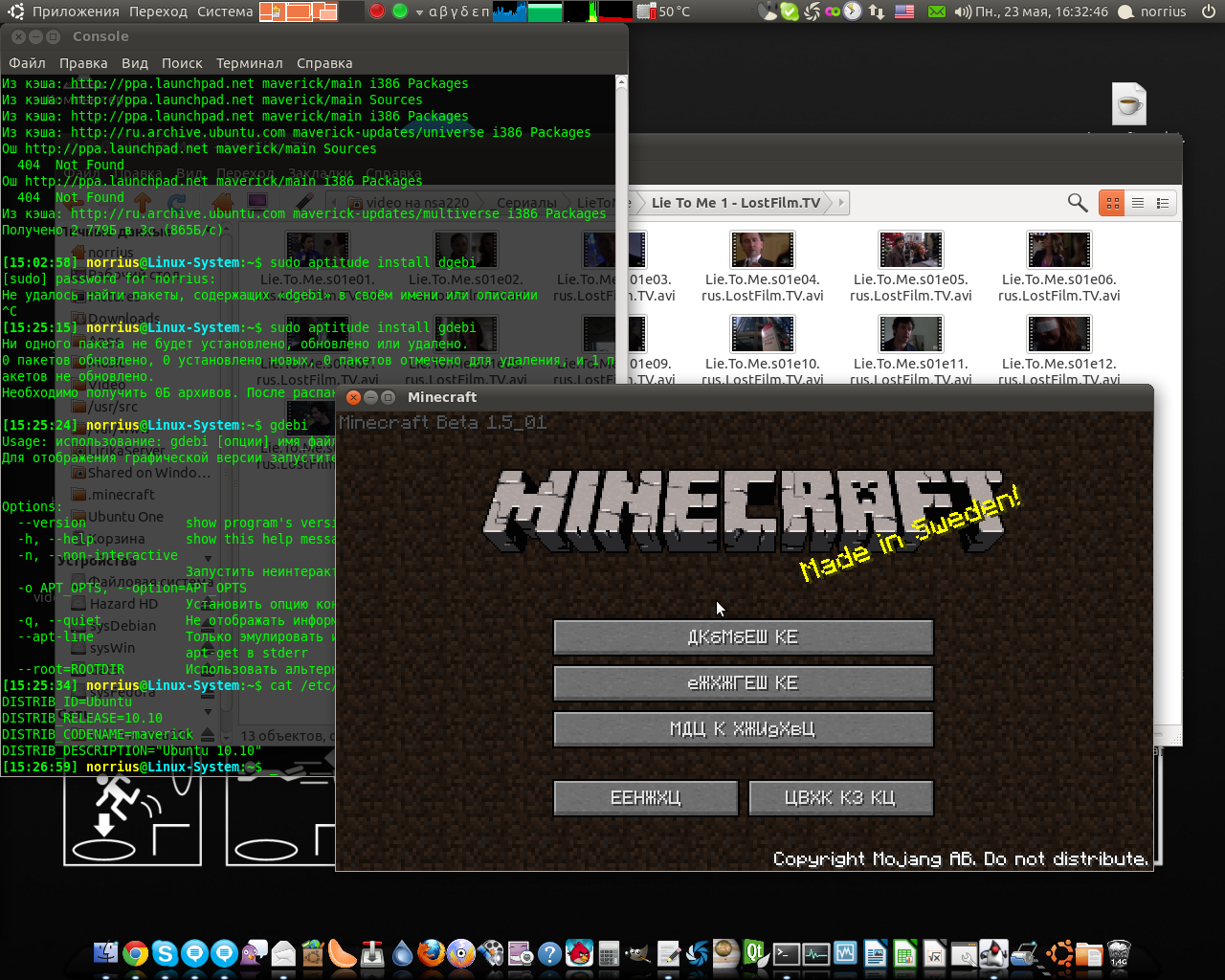
Task: Open Переход menu in top panel
Action: point(158,11)
